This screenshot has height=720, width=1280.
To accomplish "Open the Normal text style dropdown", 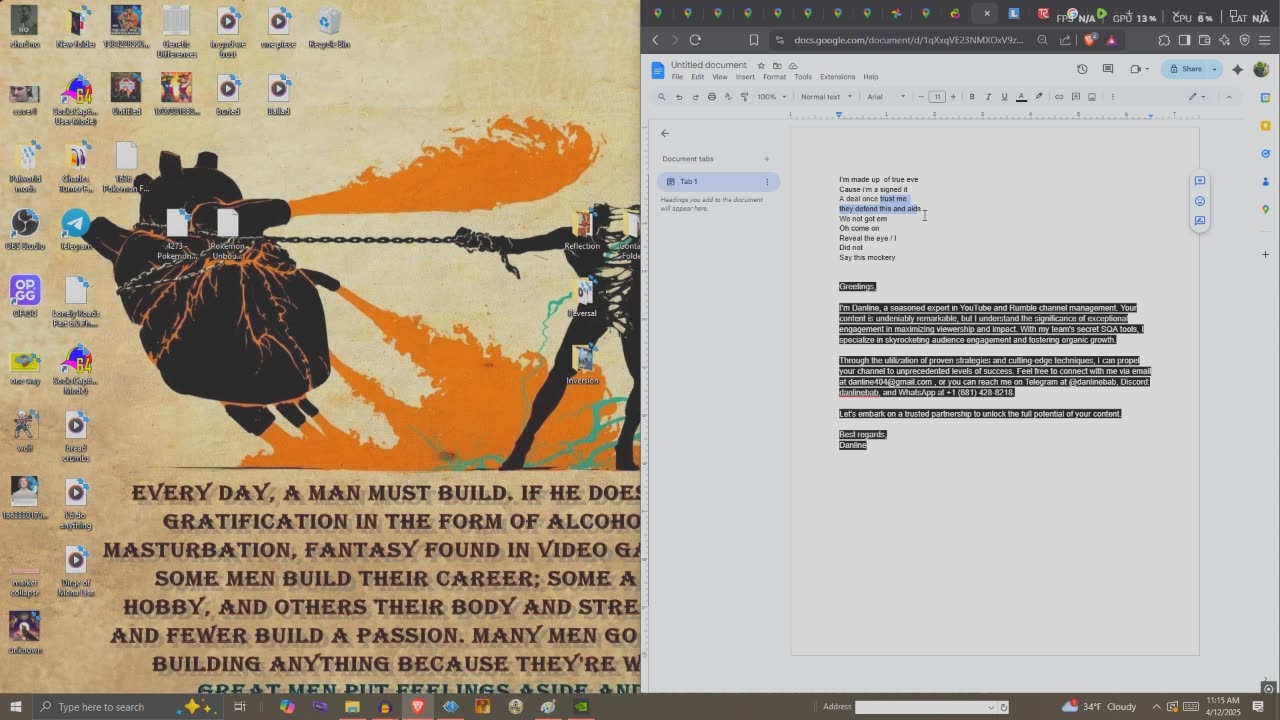I will point(826,97).
